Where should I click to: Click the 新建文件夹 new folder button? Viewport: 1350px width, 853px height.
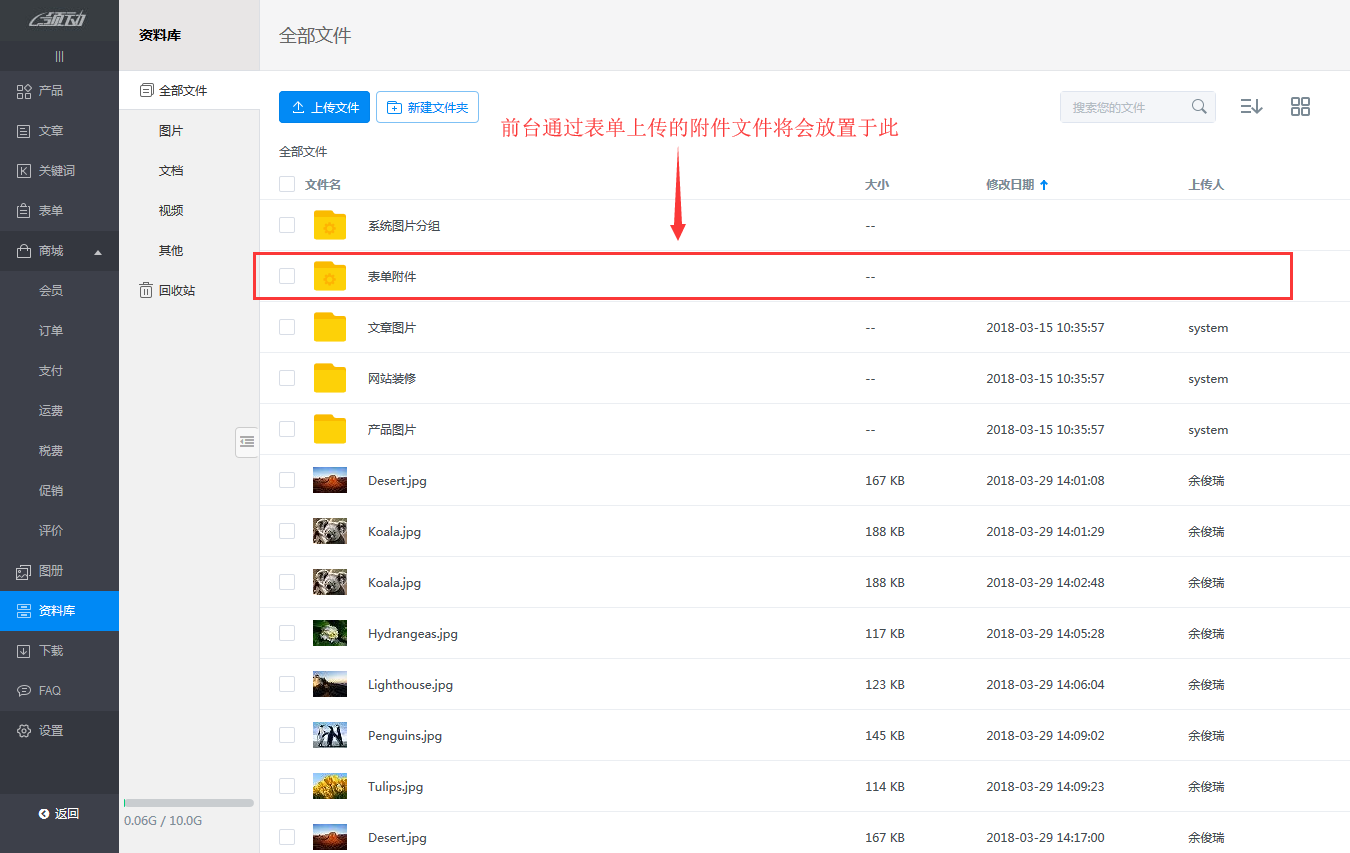coord(427,107)
